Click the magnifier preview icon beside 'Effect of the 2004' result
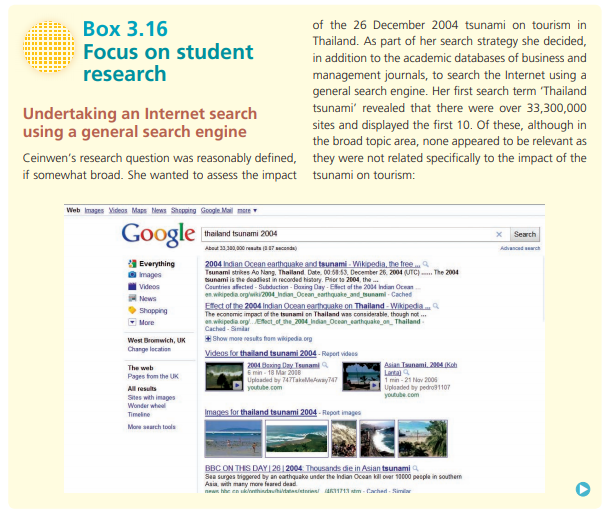This screenshot has height=509, width=603. click(436, 306)
